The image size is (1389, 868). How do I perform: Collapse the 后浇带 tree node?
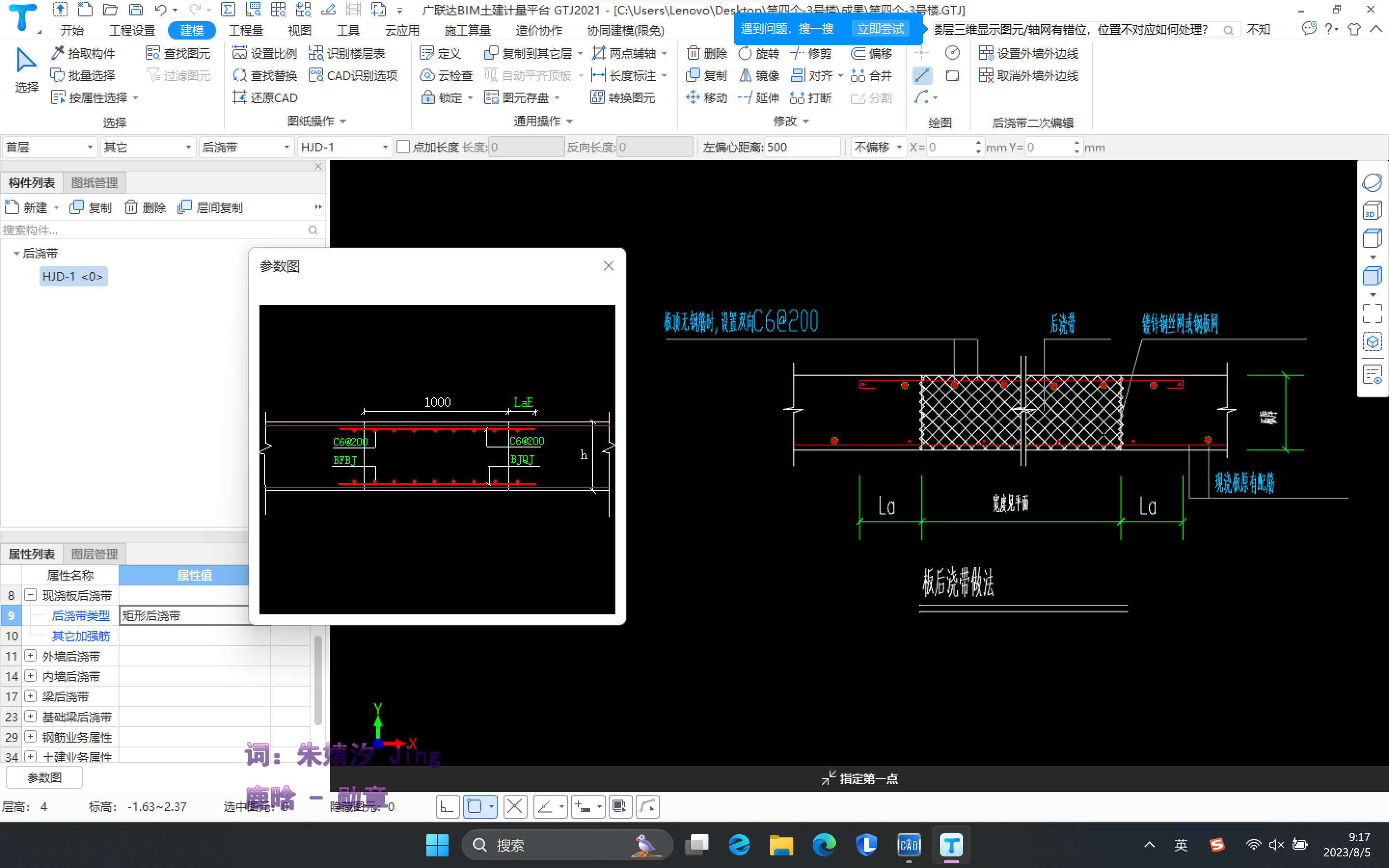point(16,253)
